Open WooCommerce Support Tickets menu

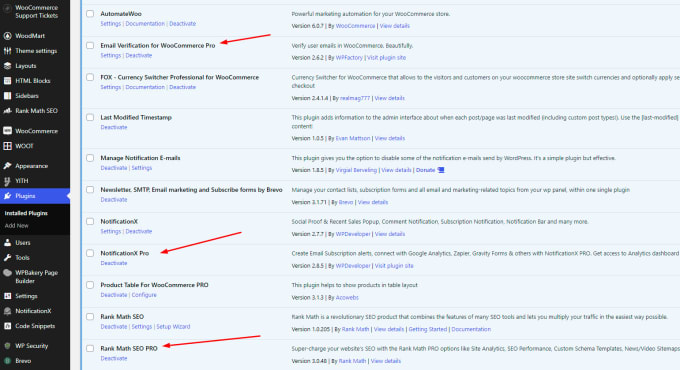tap(36, 12)
